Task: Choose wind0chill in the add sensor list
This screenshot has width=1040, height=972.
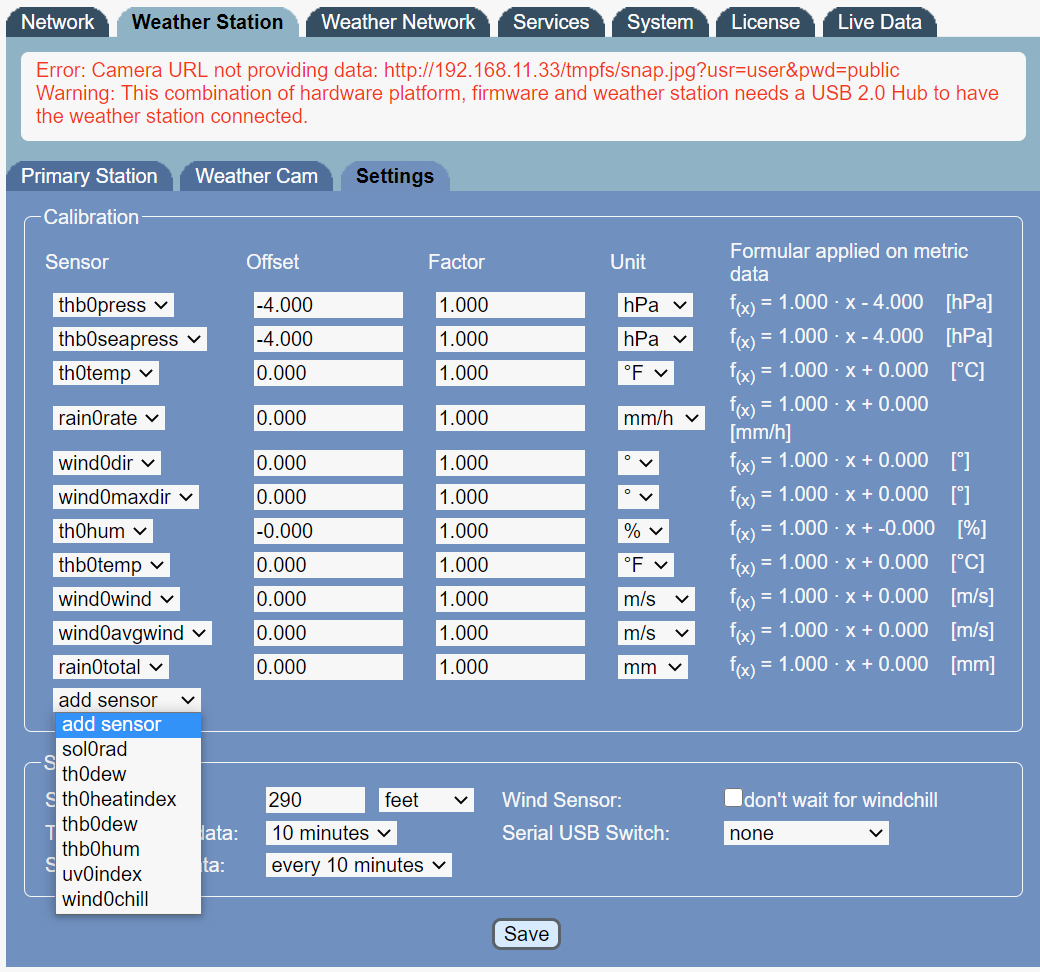Action: click(x=105, y=899)
